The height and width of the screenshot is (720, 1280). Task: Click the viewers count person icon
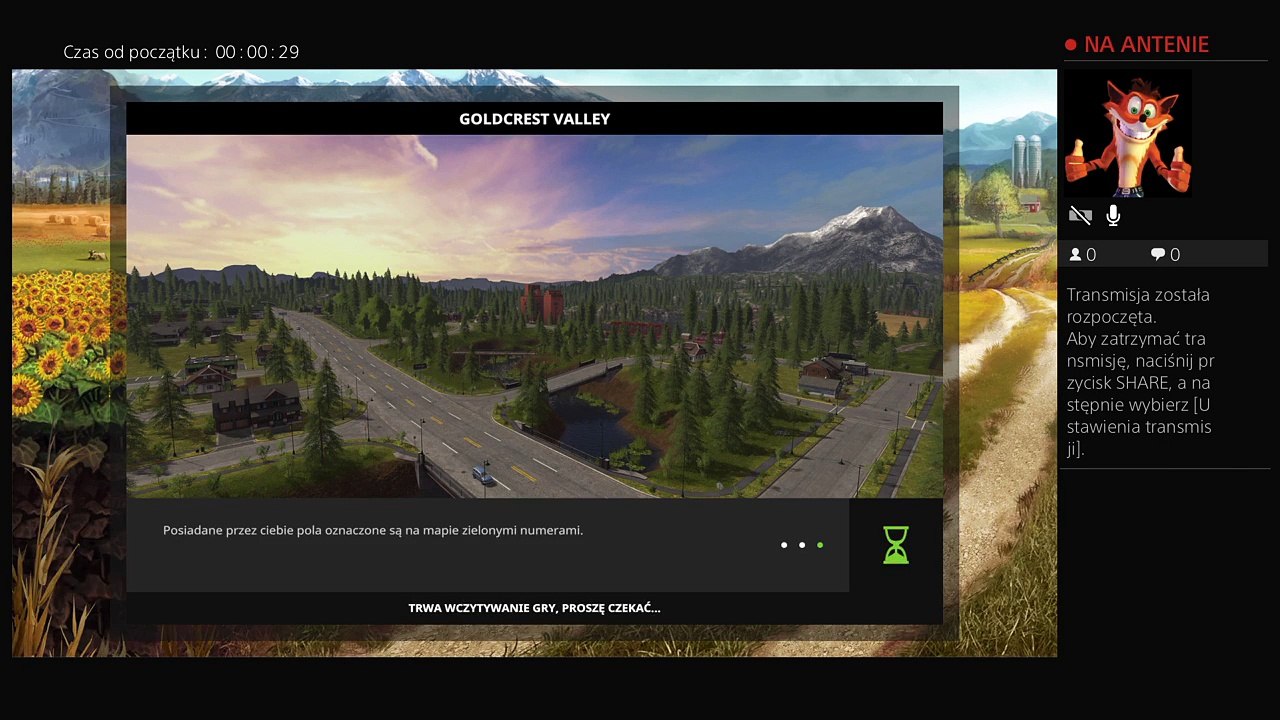pos(1076,254)
